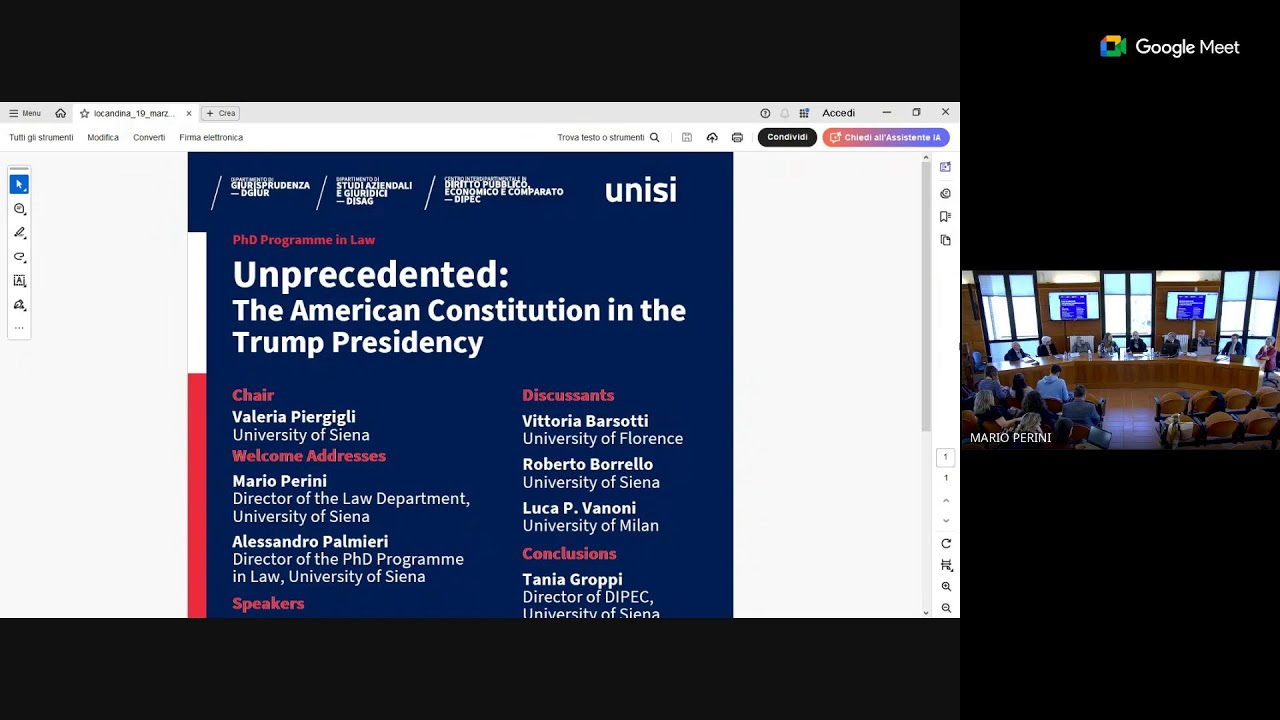Click the current page number box

coord(945,457)
